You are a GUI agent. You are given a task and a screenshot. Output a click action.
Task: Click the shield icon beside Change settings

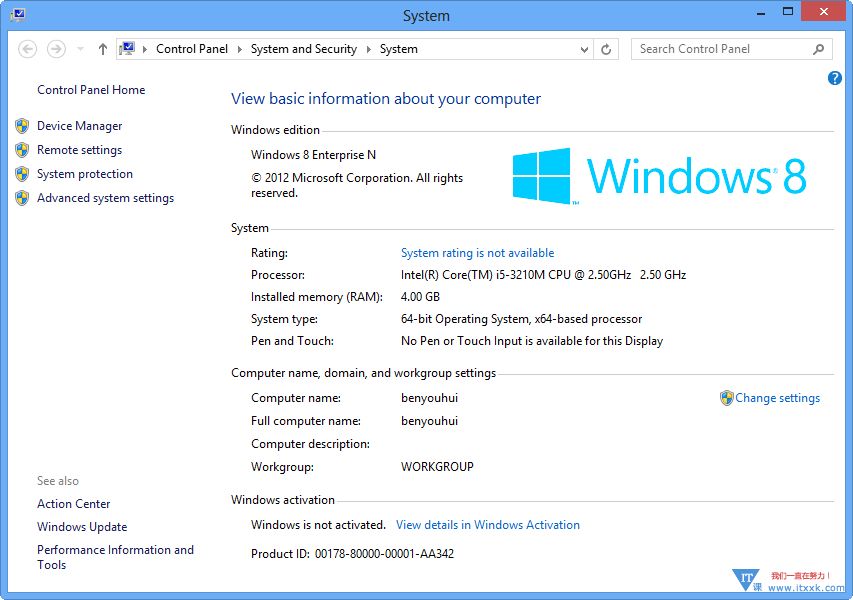click(726, 398)
